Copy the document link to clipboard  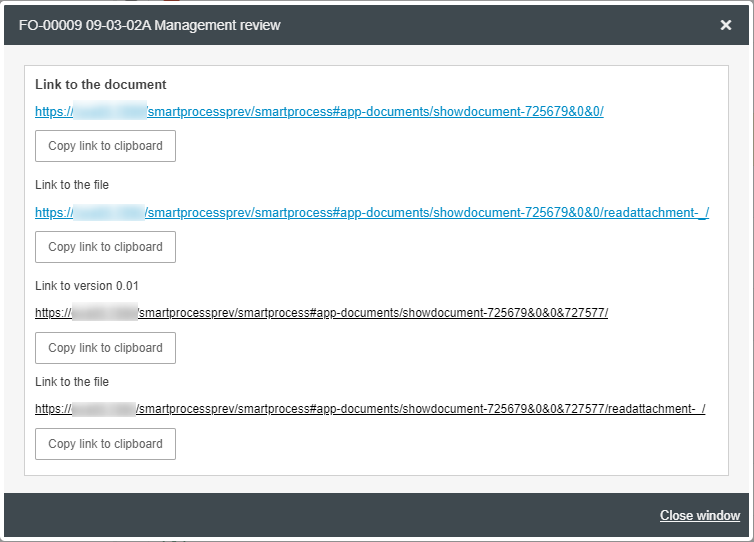(105, 146)
